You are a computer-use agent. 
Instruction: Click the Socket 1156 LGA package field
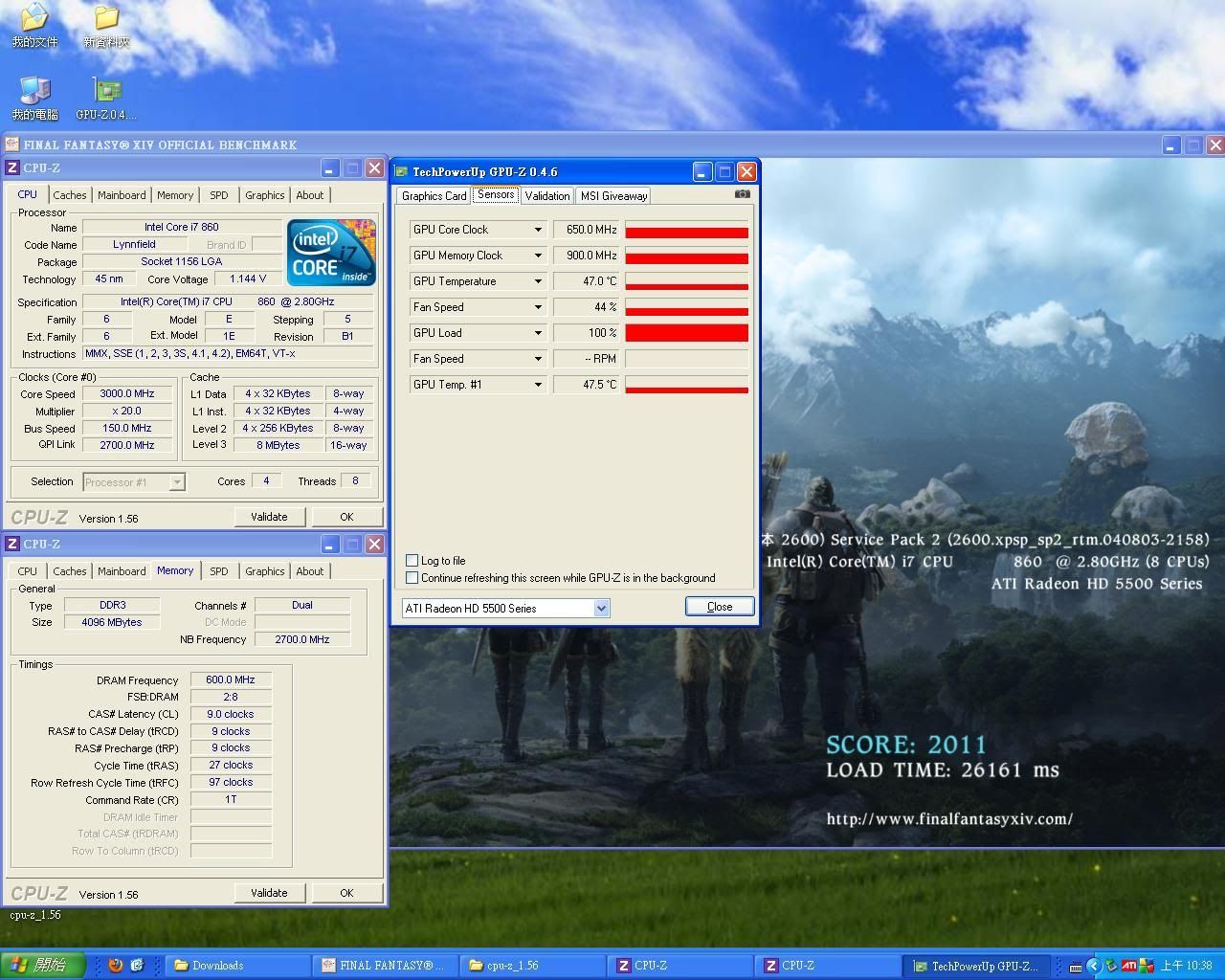181,261
